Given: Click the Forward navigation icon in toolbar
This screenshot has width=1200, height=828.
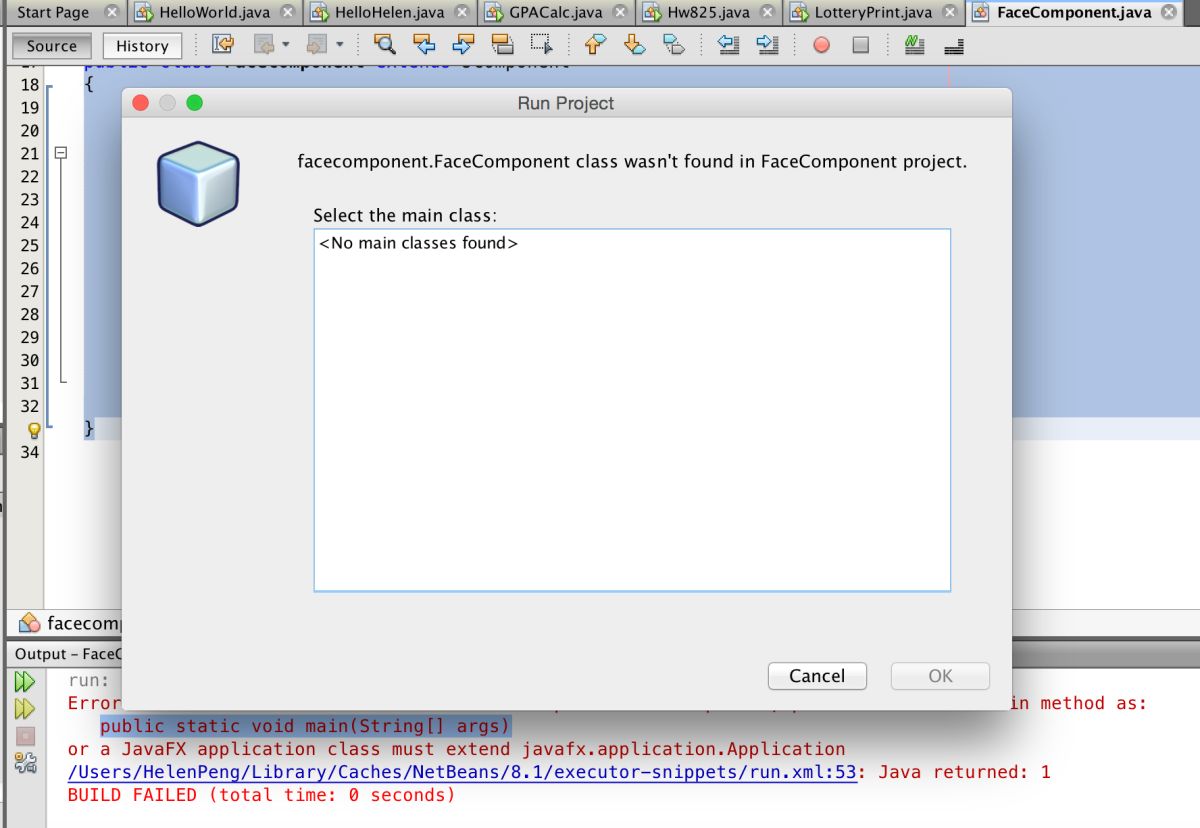Looking at the screenshot, I should tap(317, 45).
